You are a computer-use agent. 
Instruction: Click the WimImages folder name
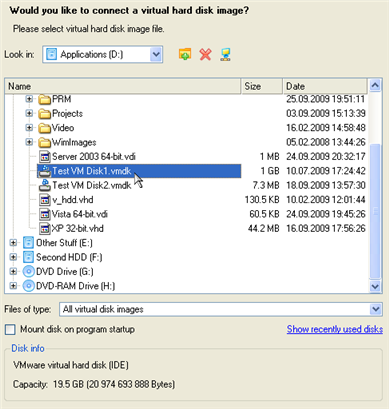tap(74, 143)
